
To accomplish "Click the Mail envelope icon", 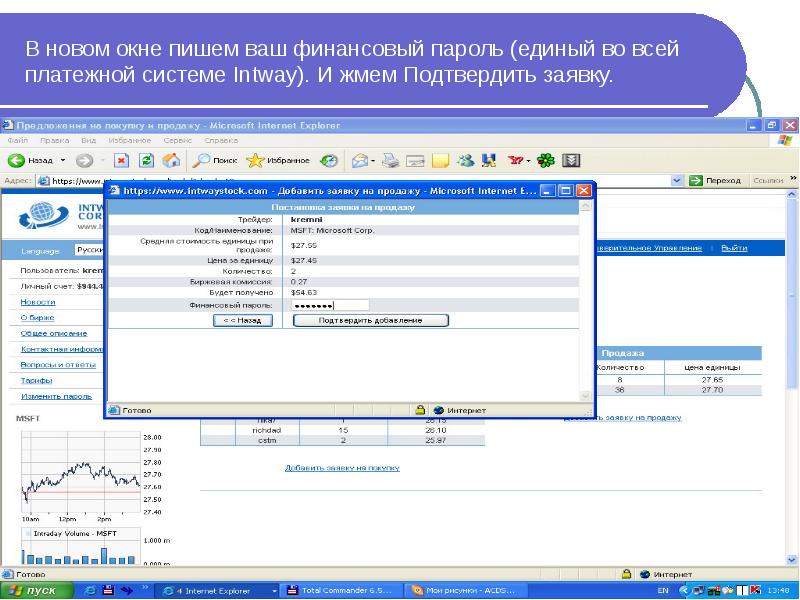I will [x=358, y=160].
